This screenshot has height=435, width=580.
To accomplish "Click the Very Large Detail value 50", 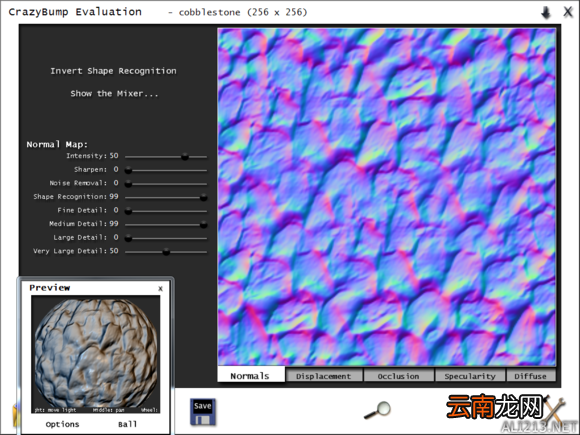I will point(114,251).
